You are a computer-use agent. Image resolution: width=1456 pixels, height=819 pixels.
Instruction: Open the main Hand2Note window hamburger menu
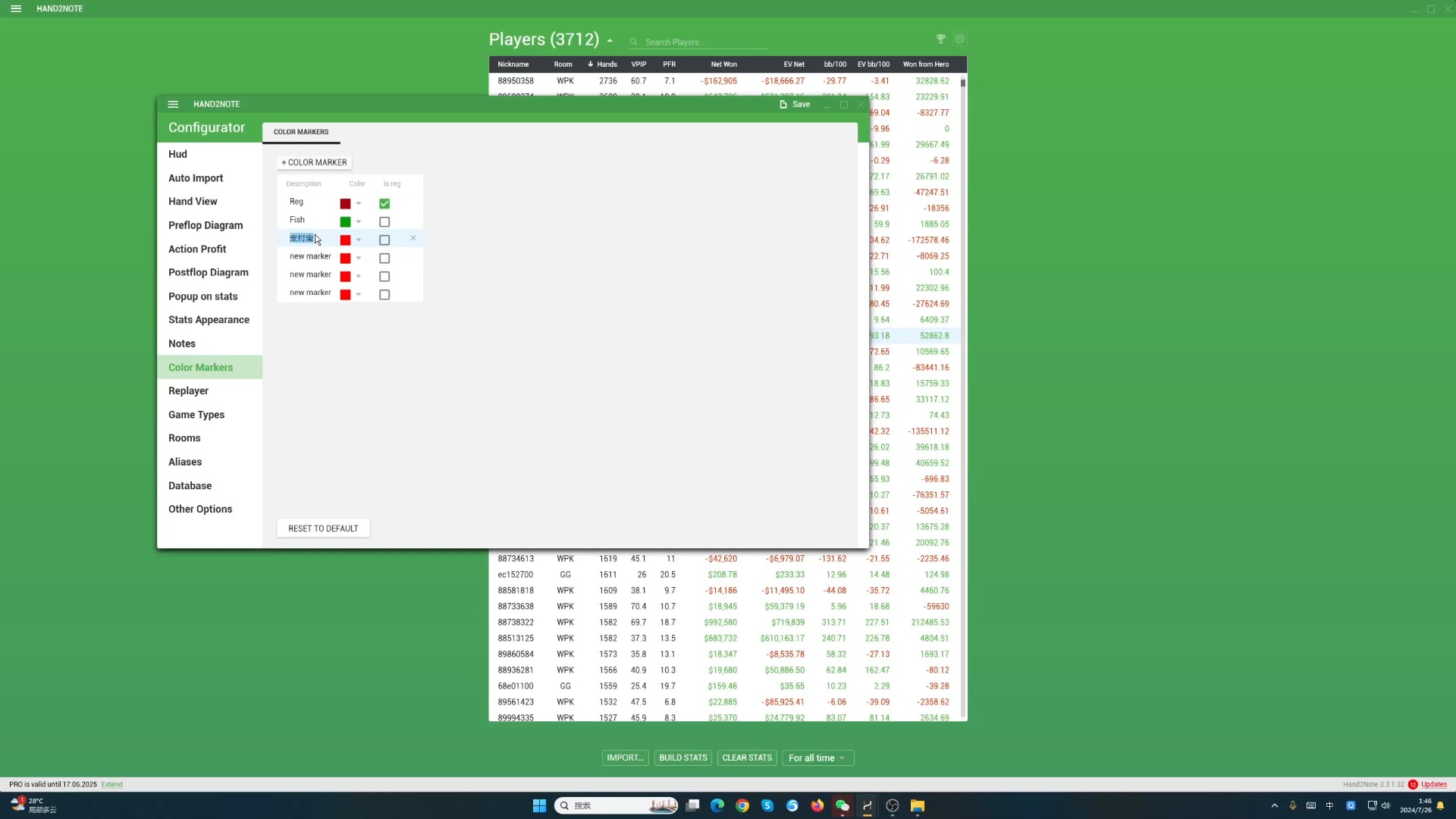click(x=16, y=9)
